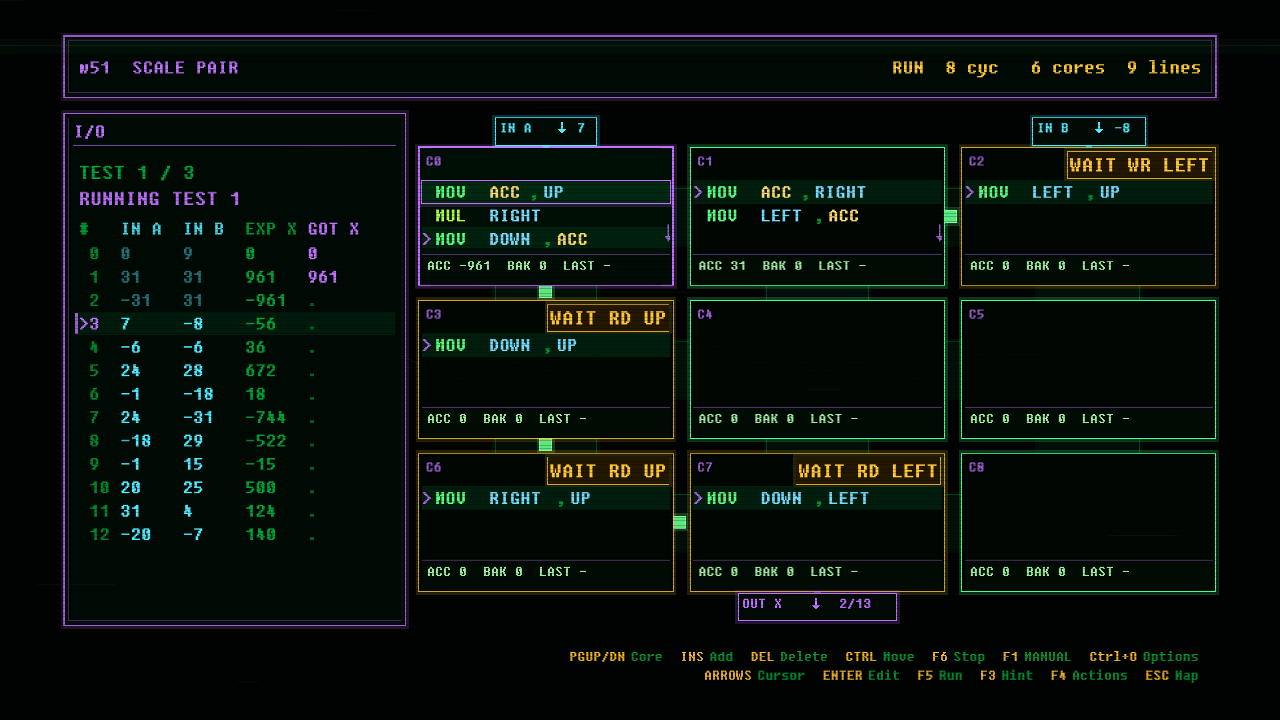
Task: Click the RUNNING TEST 1 status text
Action: coord(160,198)
